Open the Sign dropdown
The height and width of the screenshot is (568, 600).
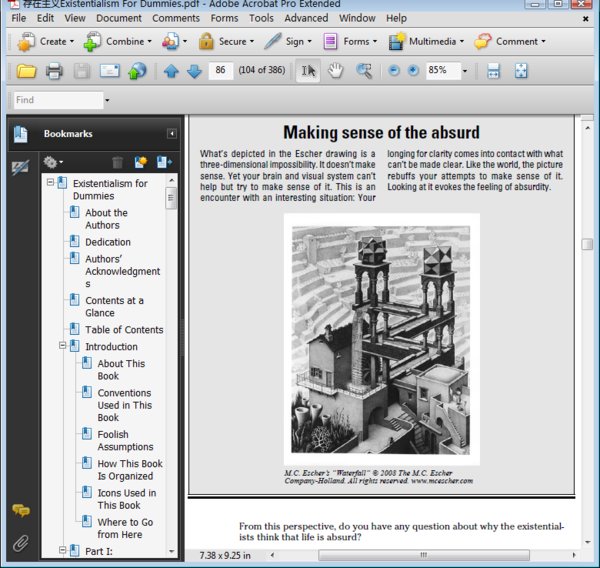[288, 41]
